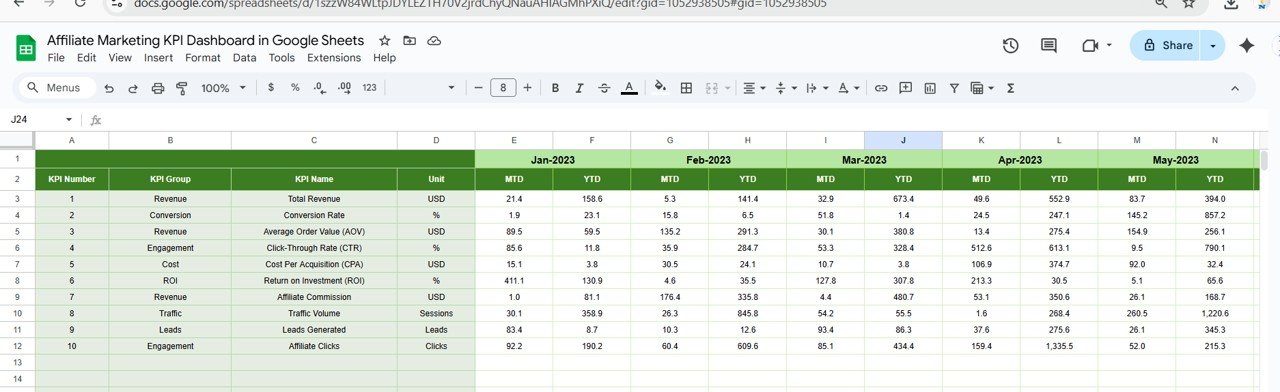
Task: Click the Redo arrow icon
Action: pyautogui.click(x=132, y=88)
